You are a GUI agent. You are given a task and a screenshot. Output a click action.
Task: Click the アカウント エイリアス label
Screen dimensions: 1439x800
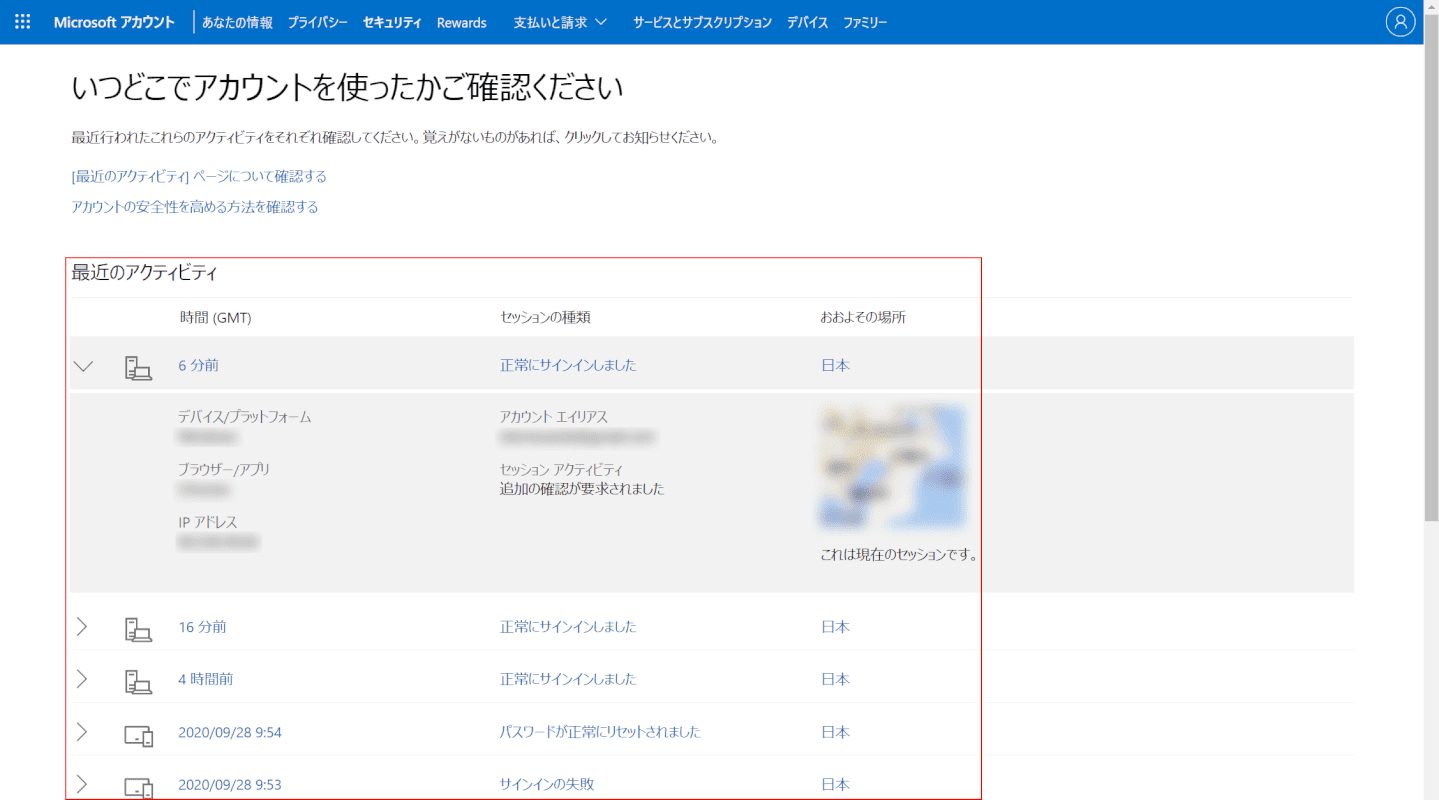click(x=554, y=417)
